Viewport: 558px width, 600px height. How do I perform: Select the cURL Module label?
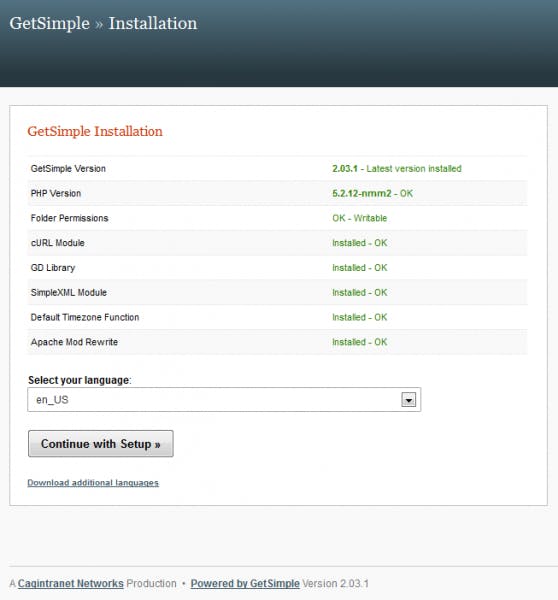click(x=57, y=243)
